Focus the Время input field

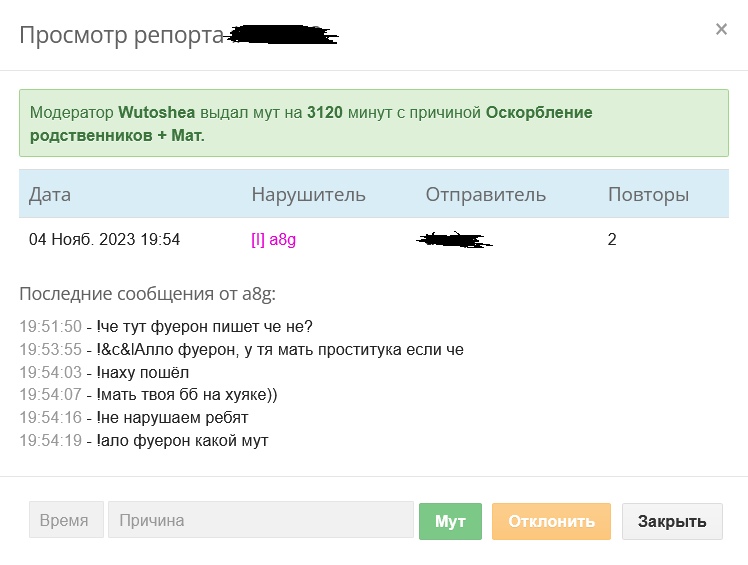pos(66,521)
